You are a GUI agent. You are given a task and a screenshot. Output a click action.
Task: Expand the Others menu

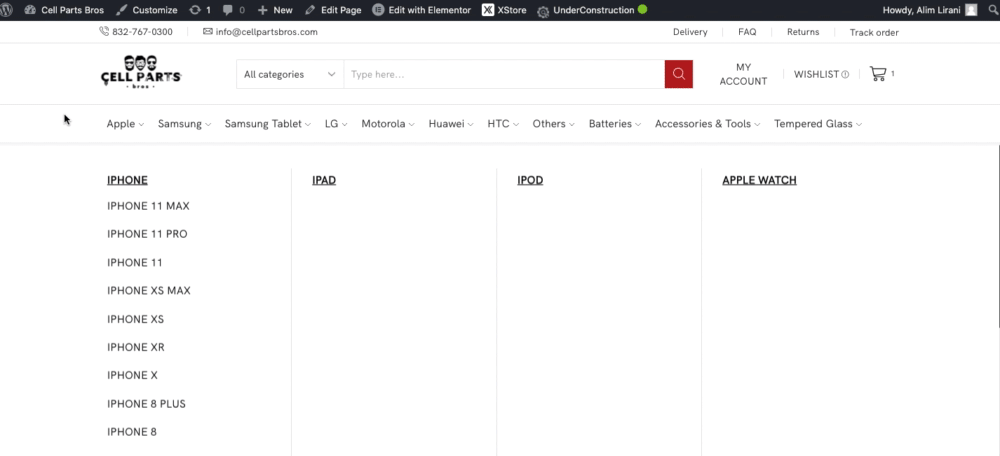tap(554, 124)
